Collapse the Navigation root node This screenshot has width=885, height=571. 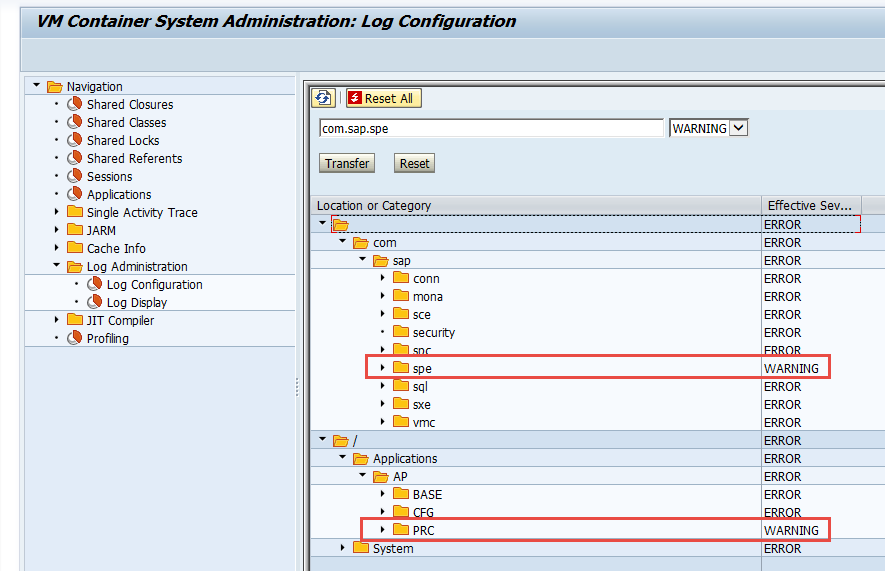click(37, 85)
